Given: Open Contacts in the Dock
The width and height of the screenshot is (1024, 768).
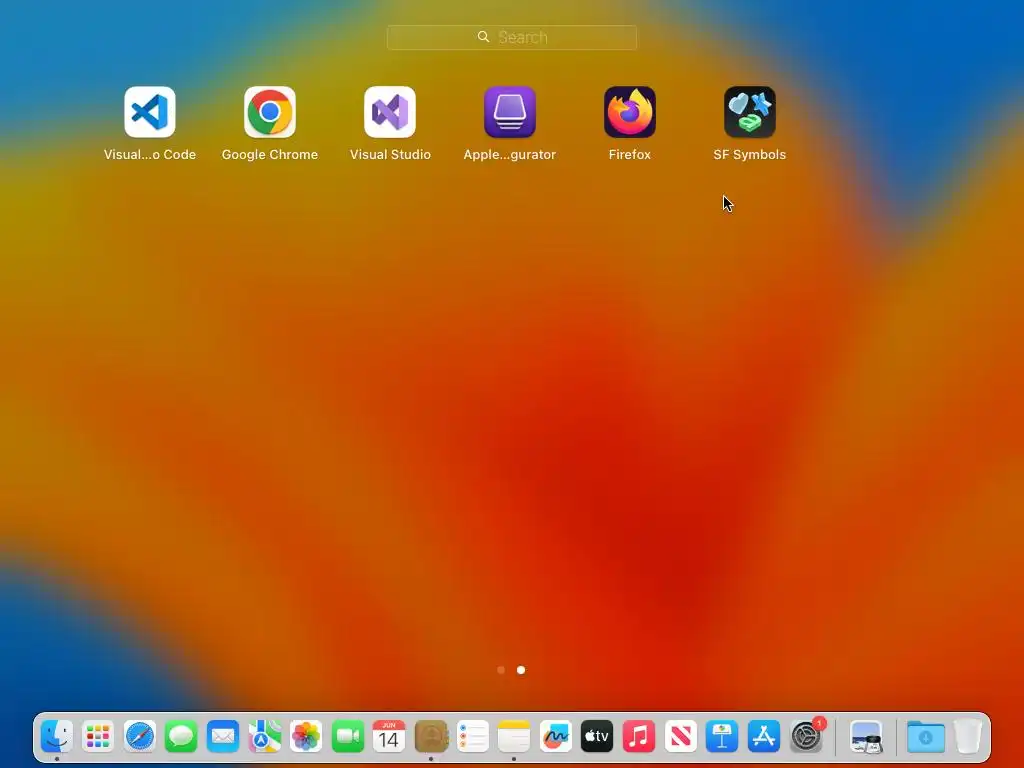Looking at the screenshot, I should coord(431,737).
